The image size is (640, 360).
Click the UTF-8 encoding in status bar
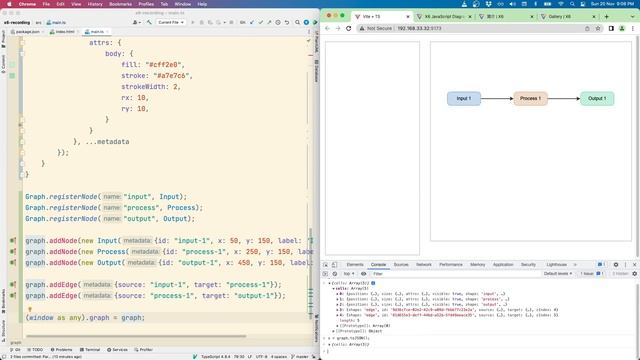(261, 357)
